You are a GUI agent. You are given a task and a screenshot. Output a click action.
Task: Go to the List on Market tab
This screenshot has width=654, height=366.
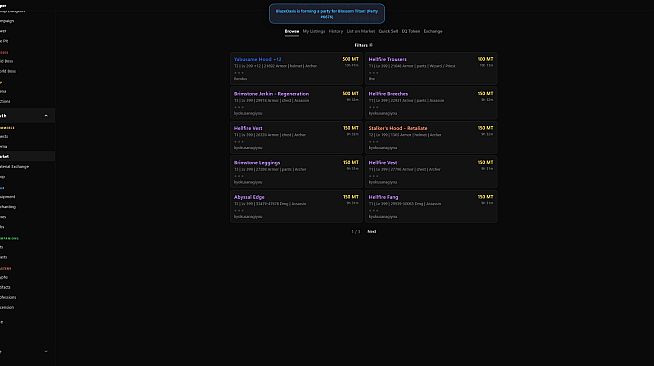point(361,31)
